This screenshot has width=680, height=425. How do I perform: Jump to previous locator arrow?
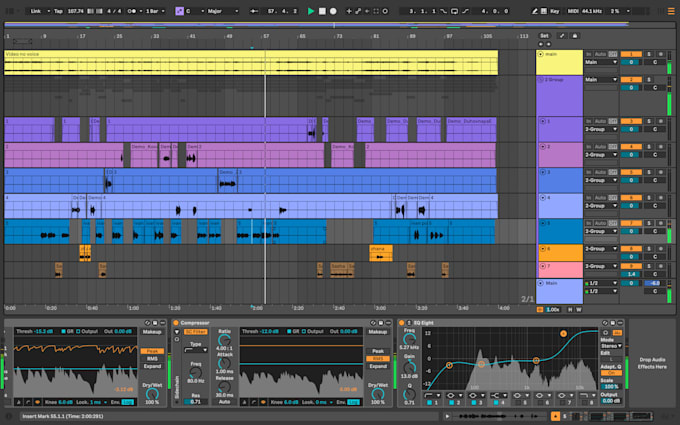[x=541, y=44]
